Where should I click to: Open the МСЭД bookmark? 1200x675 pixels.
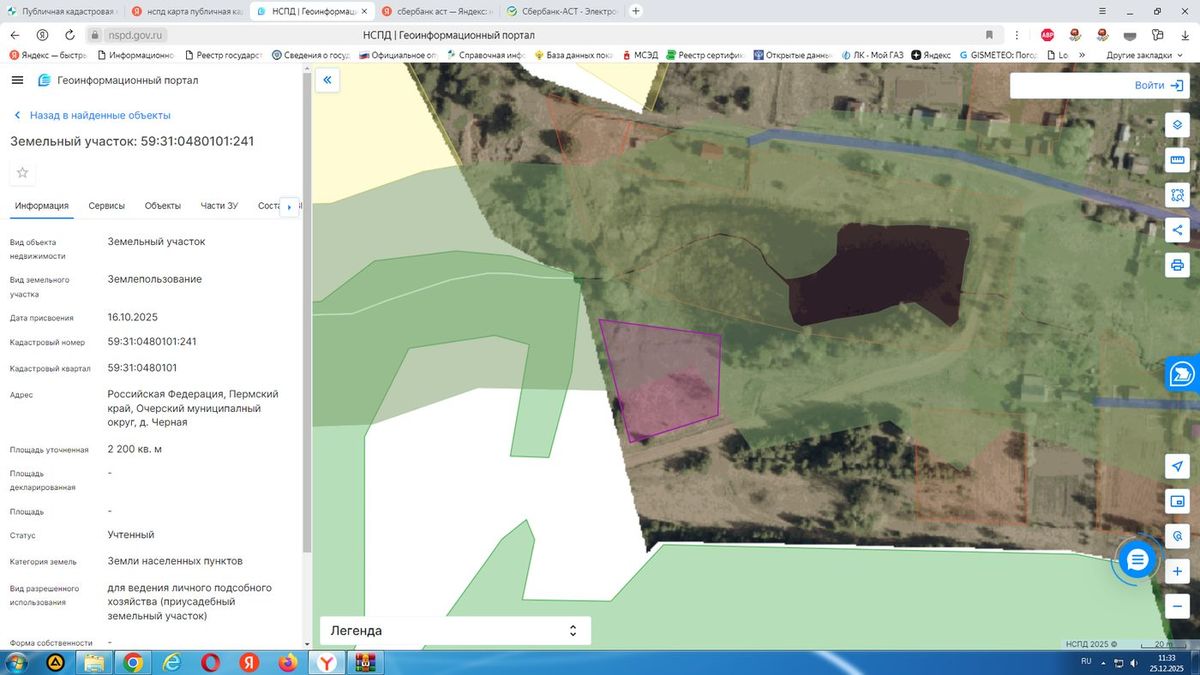[x=642, y=55]
